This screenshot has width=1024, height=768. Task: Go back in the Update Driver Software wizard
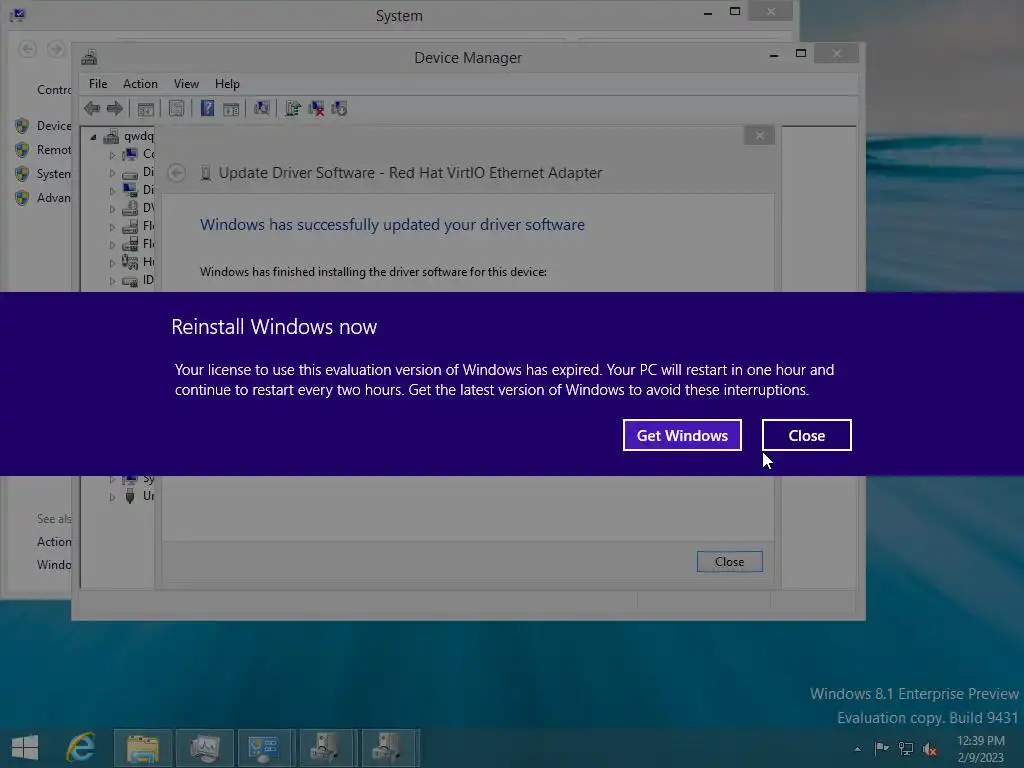click(x=176, y=172)
